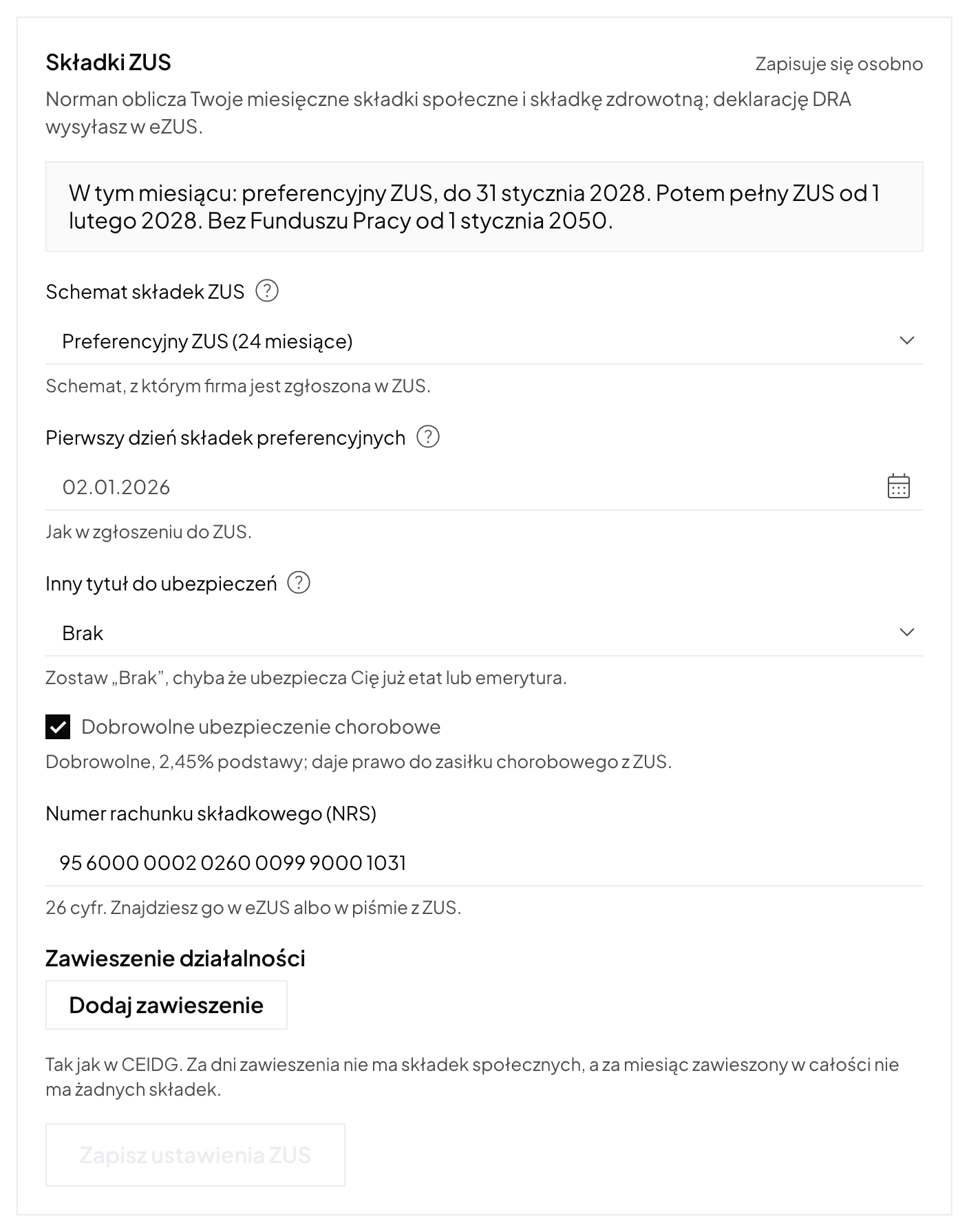Click the Zapisuje się osobno text

click(x=839, y=64)
